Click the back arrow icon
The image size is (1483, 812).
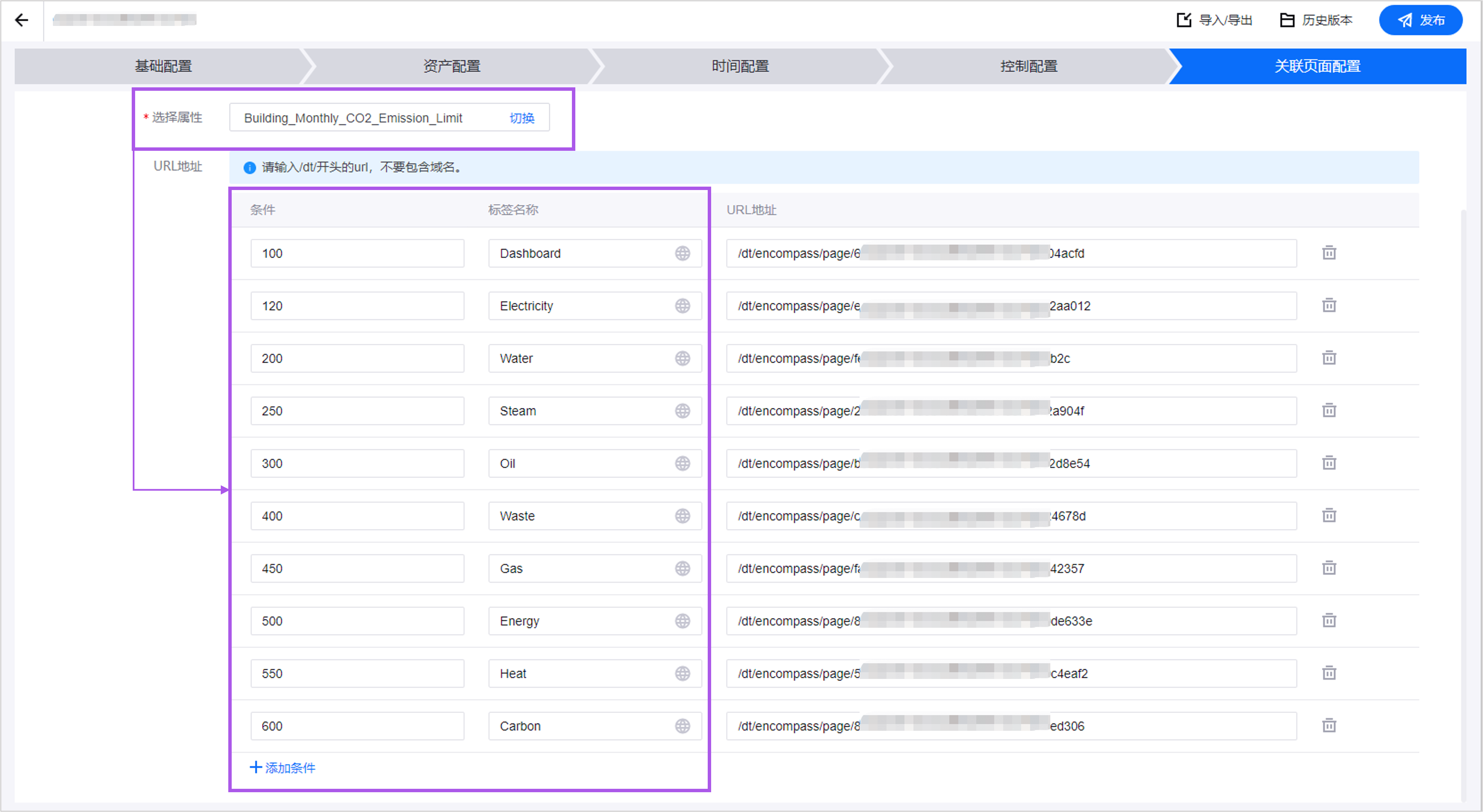click(x=22, y=20)
